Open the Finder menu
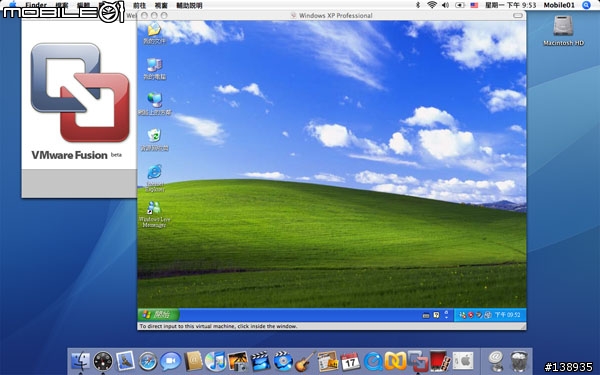Screen dimensions: 600x375 [36, 5]
